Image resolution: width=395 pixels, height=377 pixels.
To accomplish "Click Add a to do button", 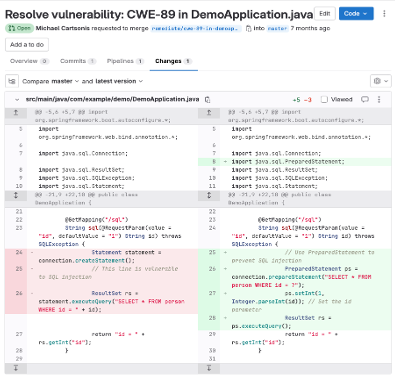I will [x=27, y=45].
